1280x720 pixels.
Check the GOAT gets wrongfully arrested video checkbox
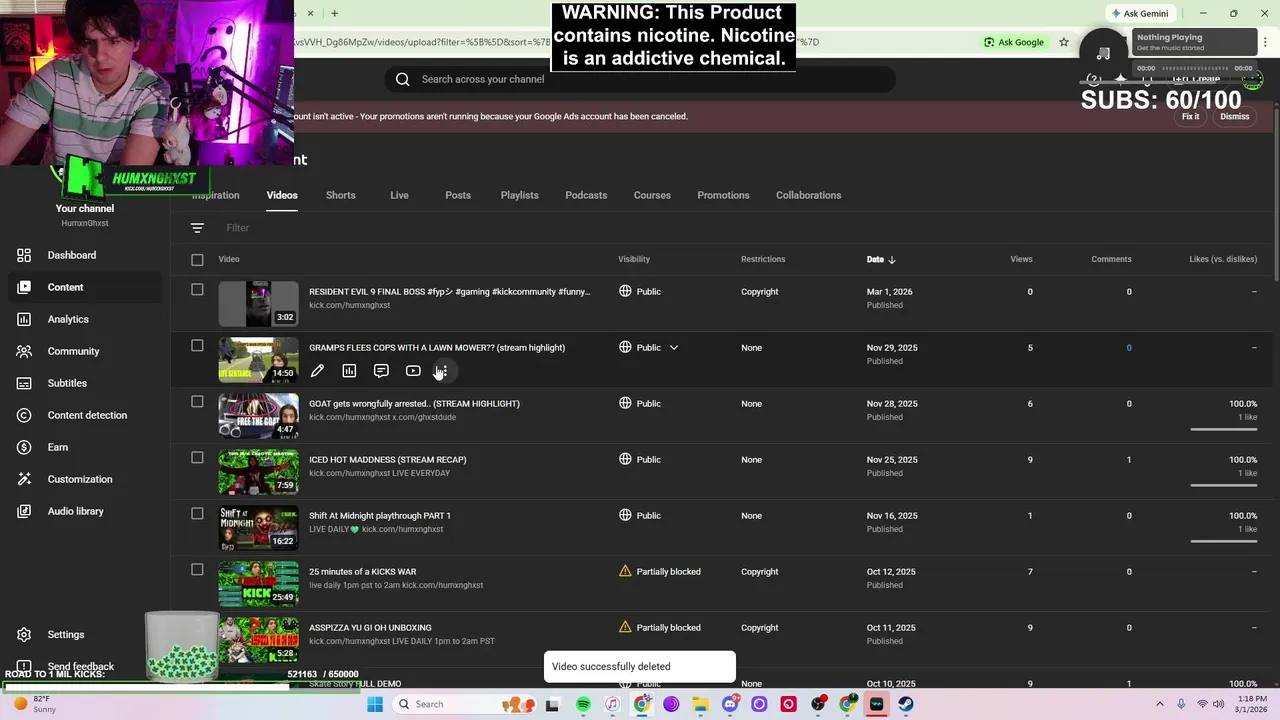pyautogui.click(x=197, y=402)
